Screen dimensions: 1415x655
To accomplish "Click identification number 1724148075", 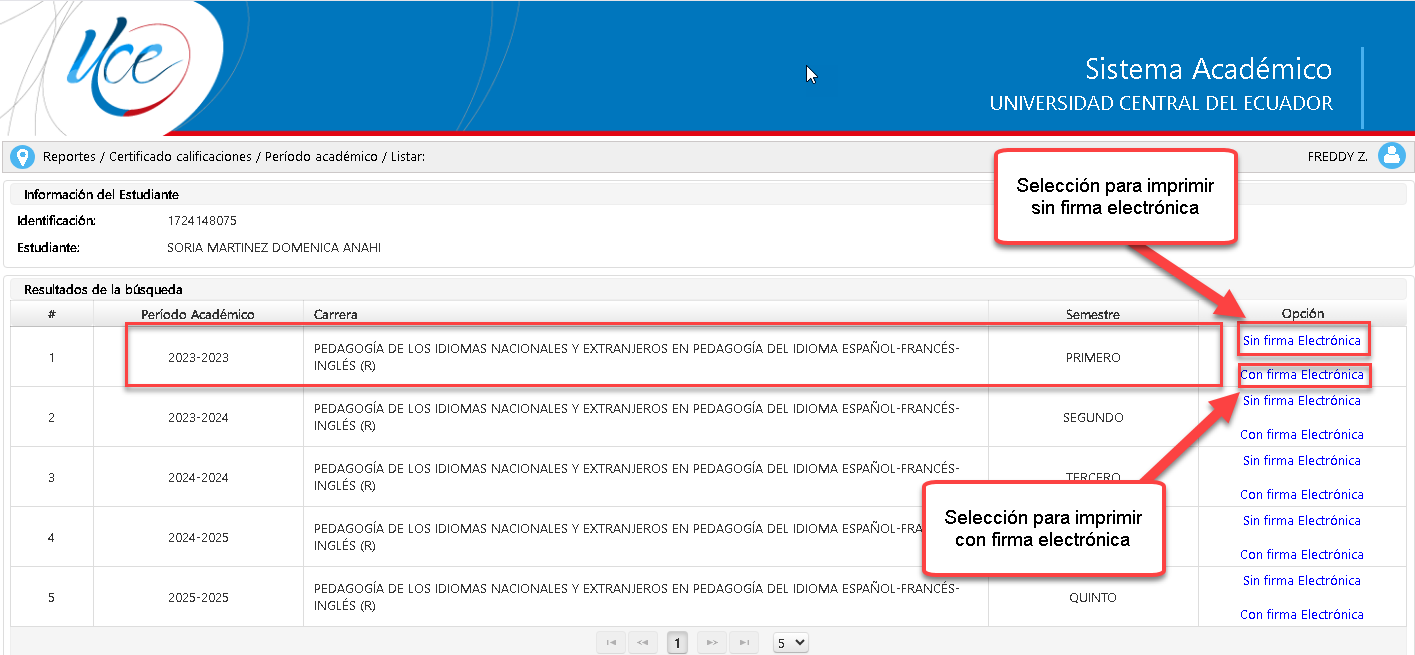I will click(x=203, y=220).
